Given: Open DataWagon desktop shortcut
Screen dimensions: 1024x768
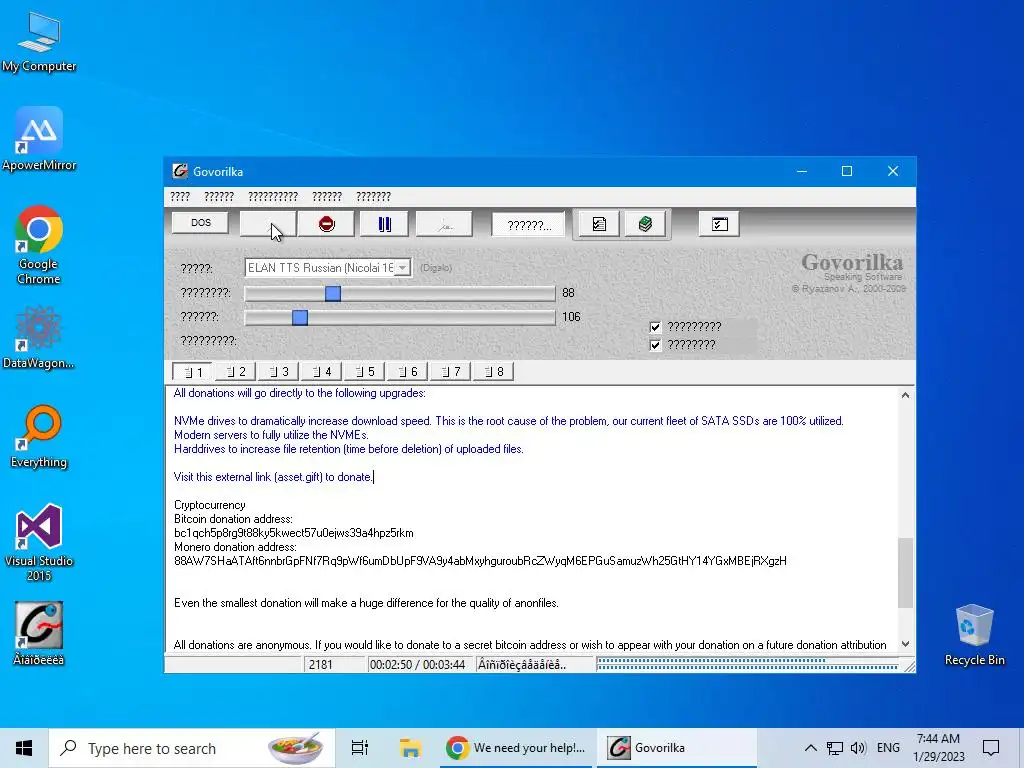Looking at the screenshot, I should point(39,338).
